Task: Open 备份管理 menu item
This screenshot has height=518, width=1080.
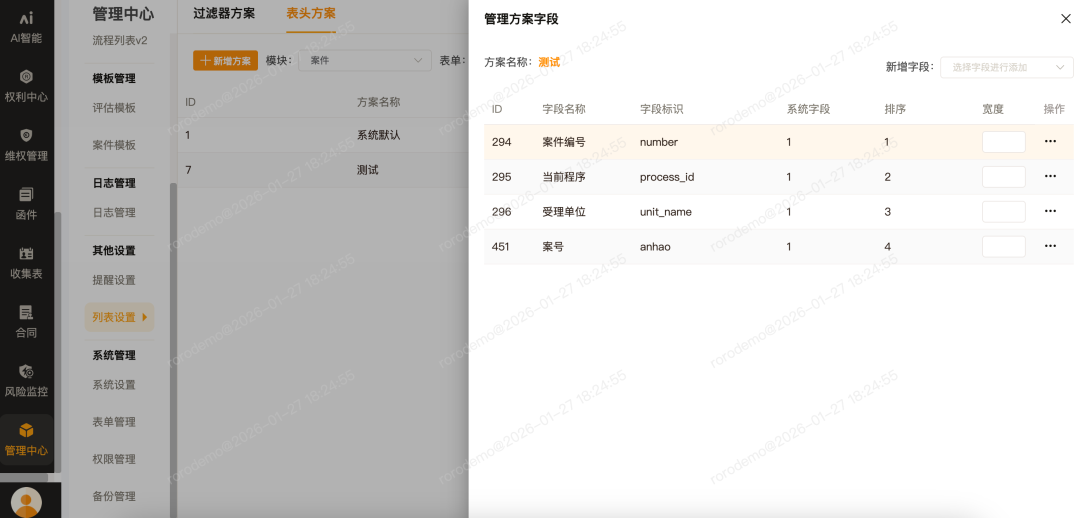Action: pos(114,497)
